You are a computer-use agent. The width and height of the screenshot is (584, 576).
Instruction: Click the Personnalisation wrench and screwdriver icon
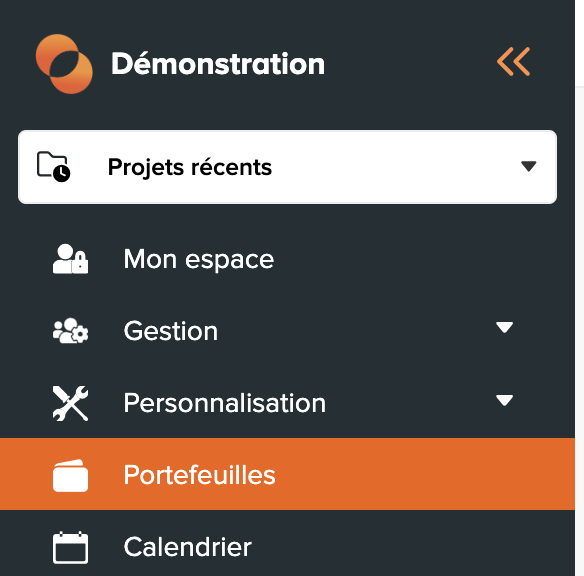click(70, 403)
